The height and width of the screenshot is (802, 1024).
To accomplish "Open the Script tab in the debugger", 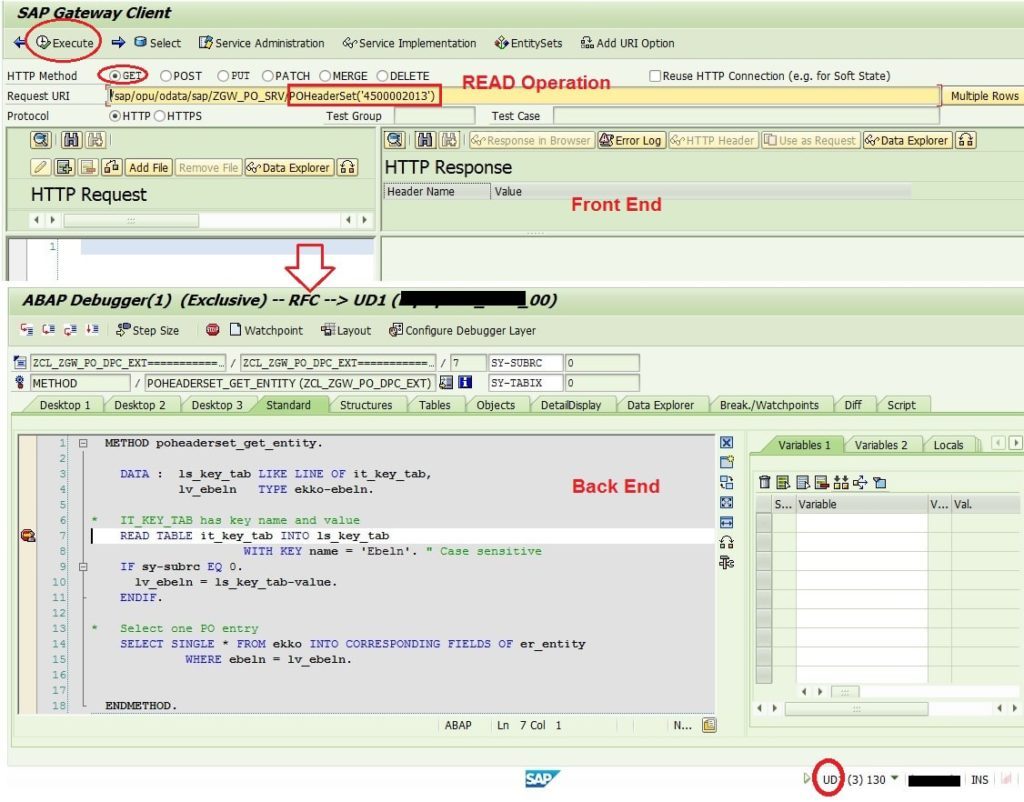I will click(901, 405).
